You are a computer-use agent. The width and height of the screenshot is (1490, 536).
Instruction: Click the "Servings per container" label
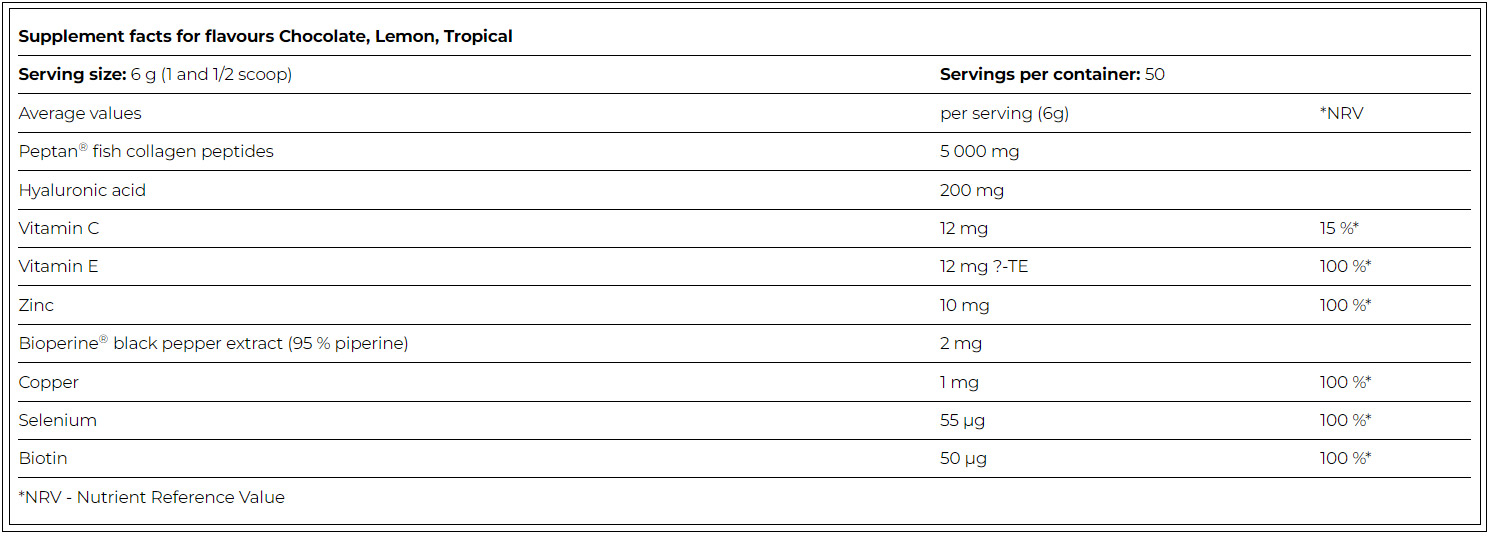pos(1040,74)
